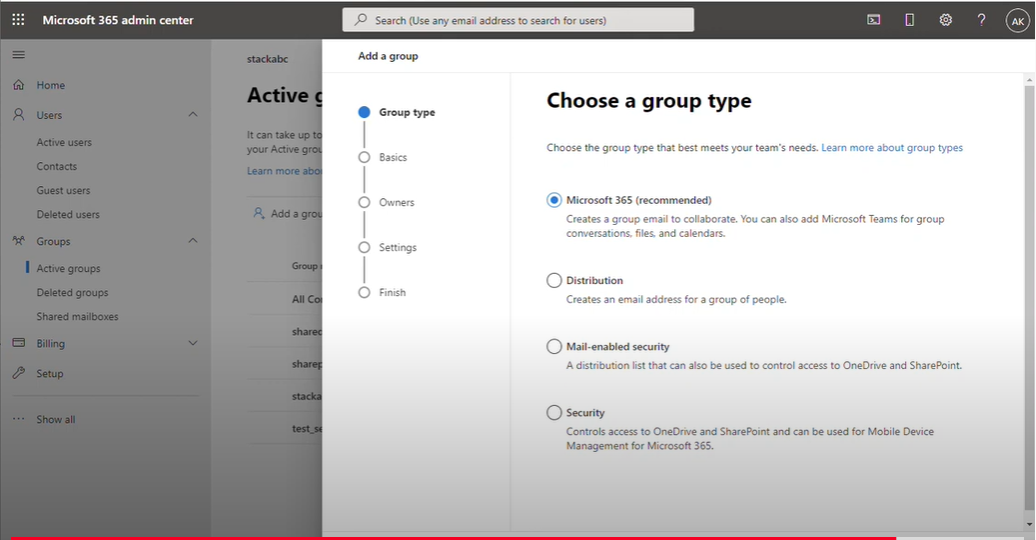
Task: Select Mail-enabled security radio button
Action: pyautogui.click(x=554, y=346)
